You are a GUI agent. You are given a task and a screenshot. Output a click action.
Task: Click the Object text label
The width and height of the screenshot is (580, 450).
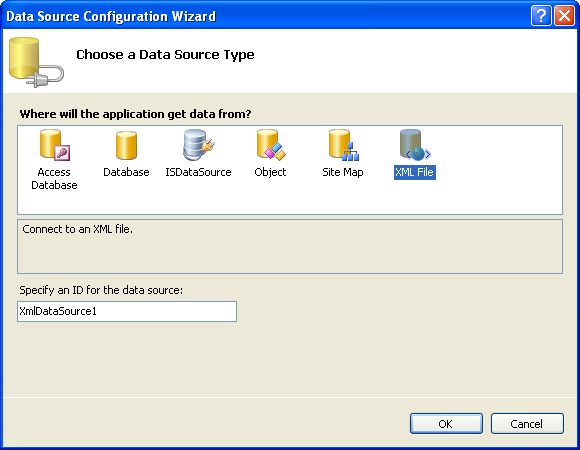[270, 173]
